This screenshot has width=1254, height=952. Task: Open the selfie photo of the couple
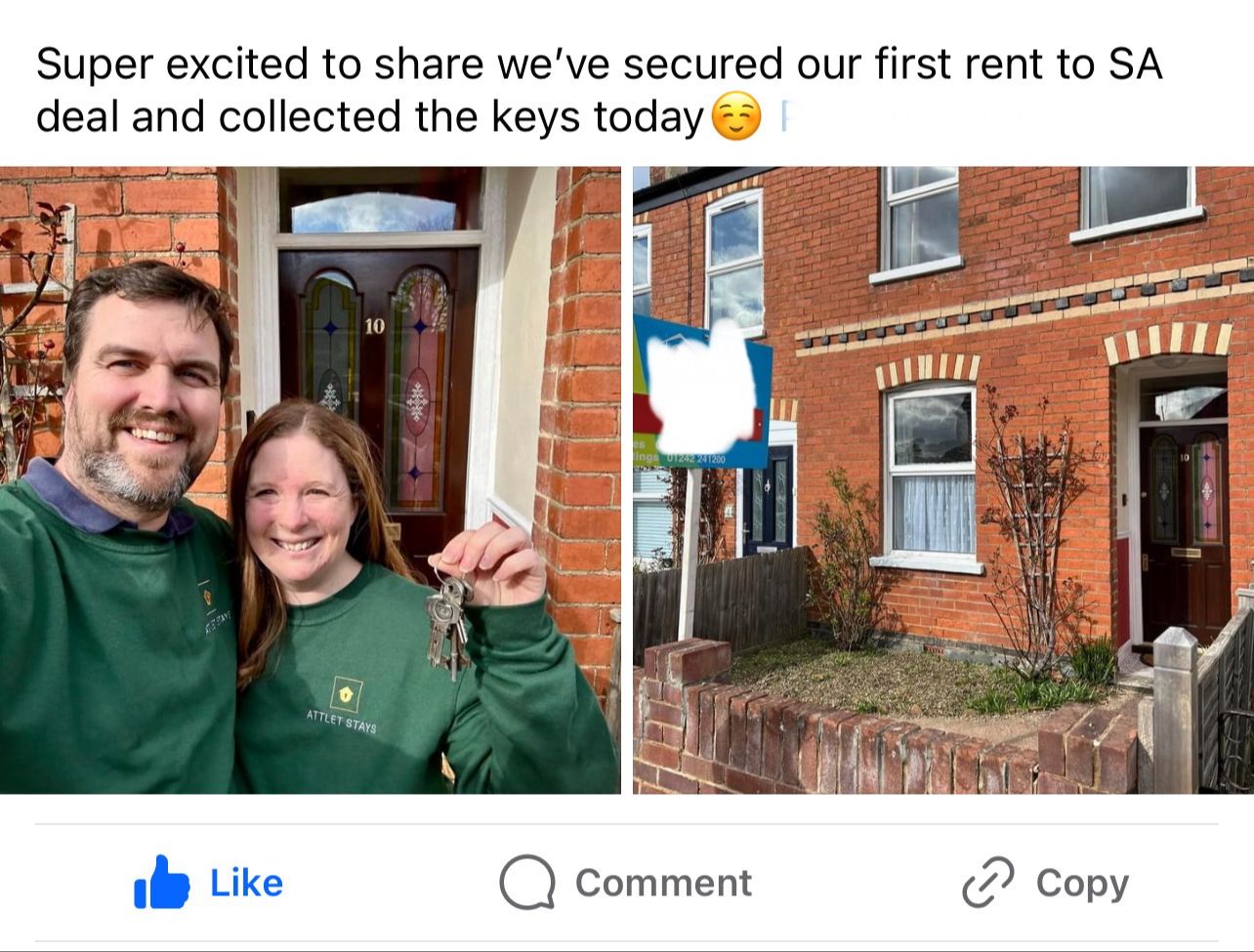pyautogui.click(x=310, y=479)
